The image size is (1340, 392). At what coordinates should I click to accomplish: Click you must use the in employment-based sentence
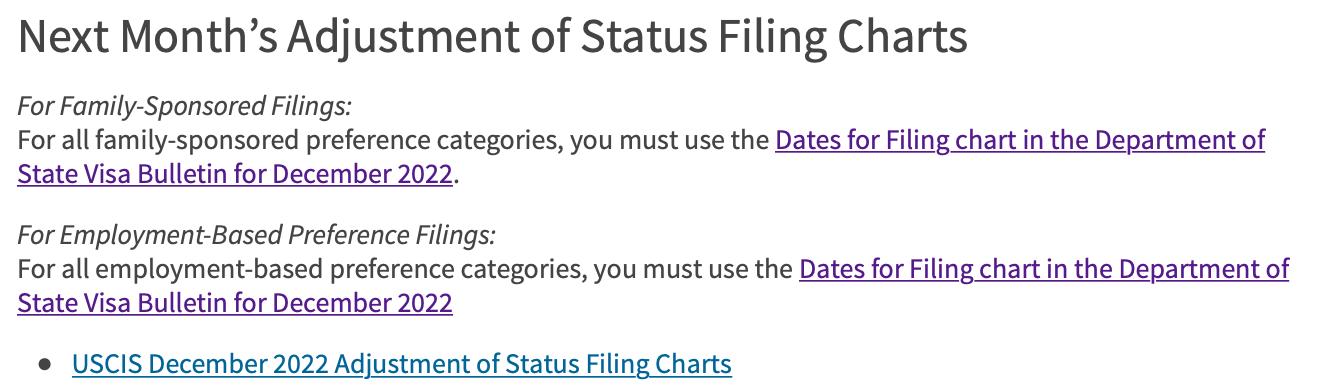point(694,270)
